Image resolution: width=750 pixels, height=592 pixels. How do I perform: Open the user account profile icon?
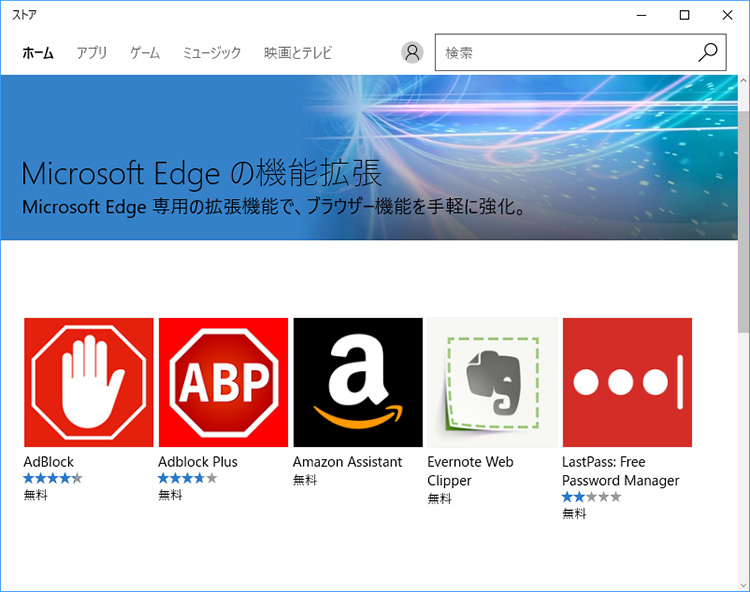click(x=412, y=53)
